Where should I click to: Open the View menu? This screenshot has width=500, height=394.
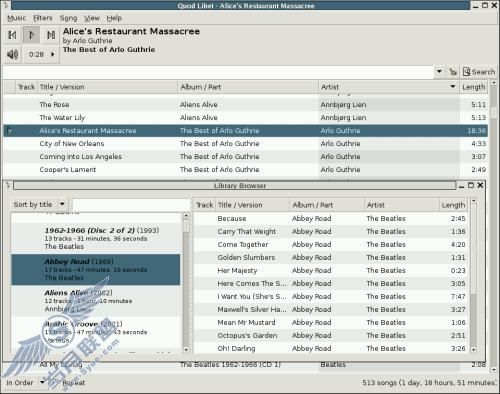coord(92,18)
